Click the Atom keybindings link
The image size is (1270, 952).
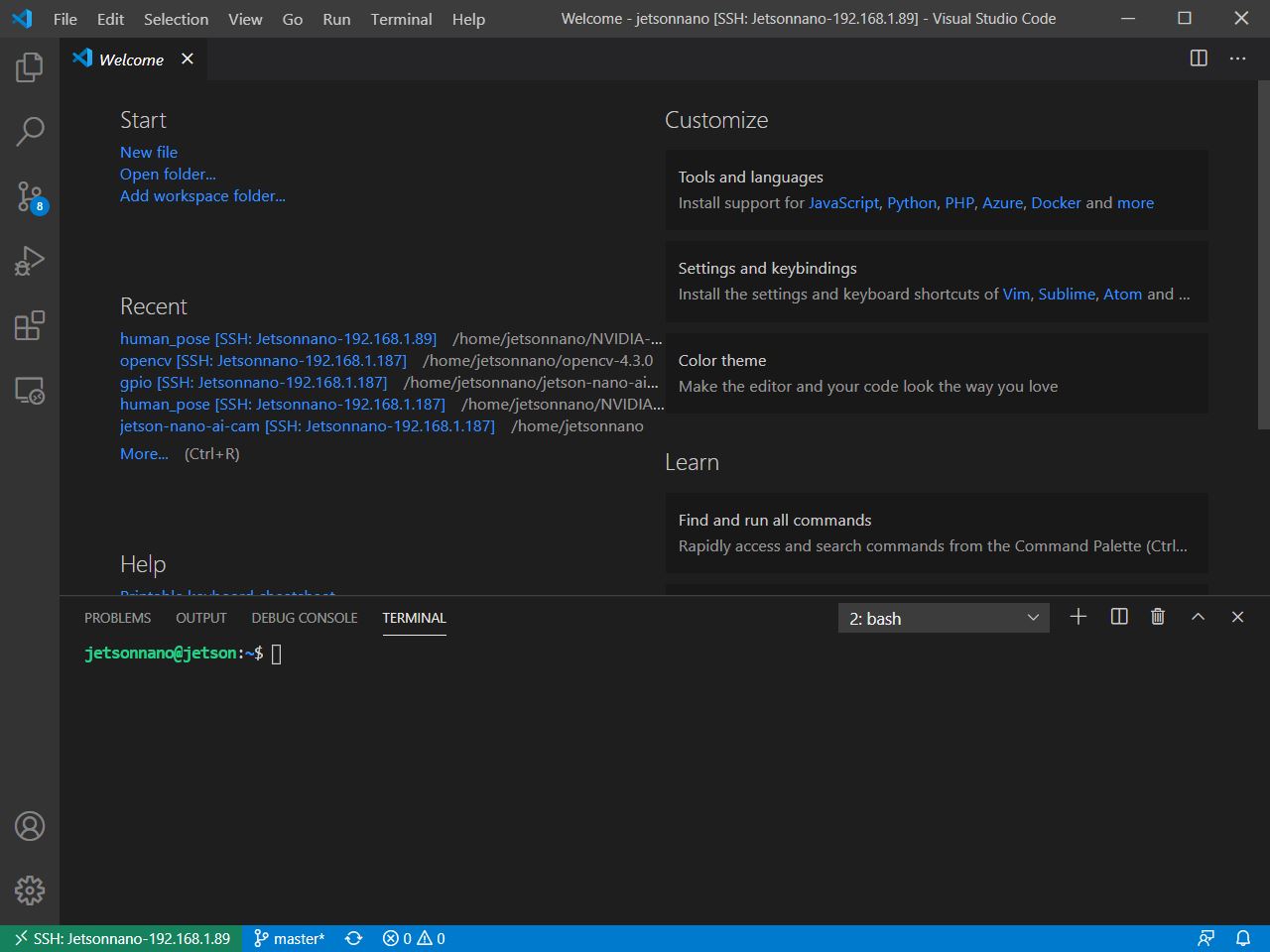[1122, 294]
